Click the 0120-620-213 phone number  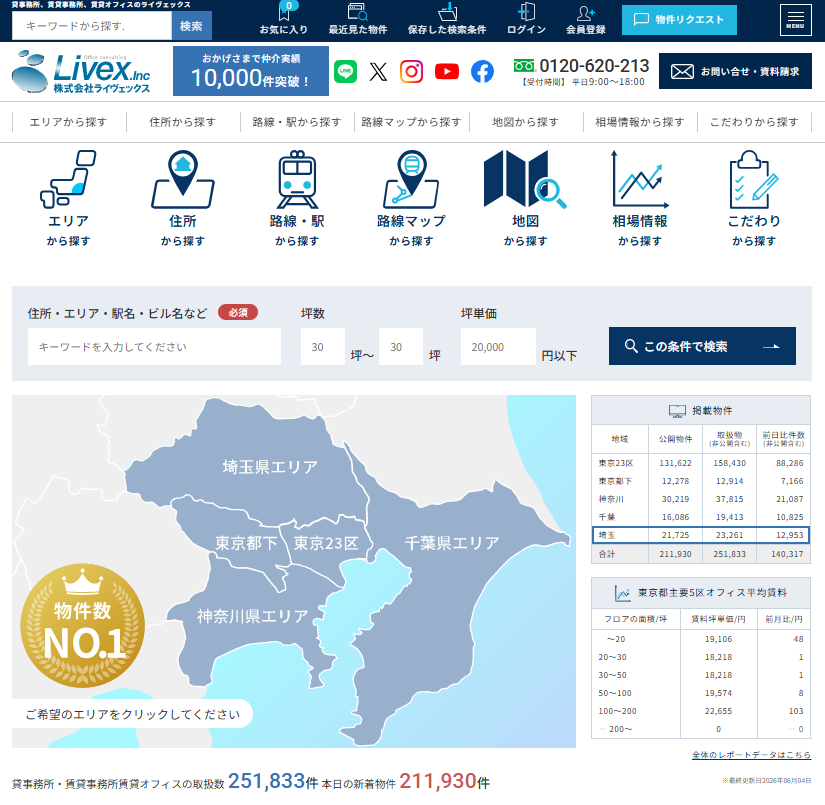click(594, 66)
